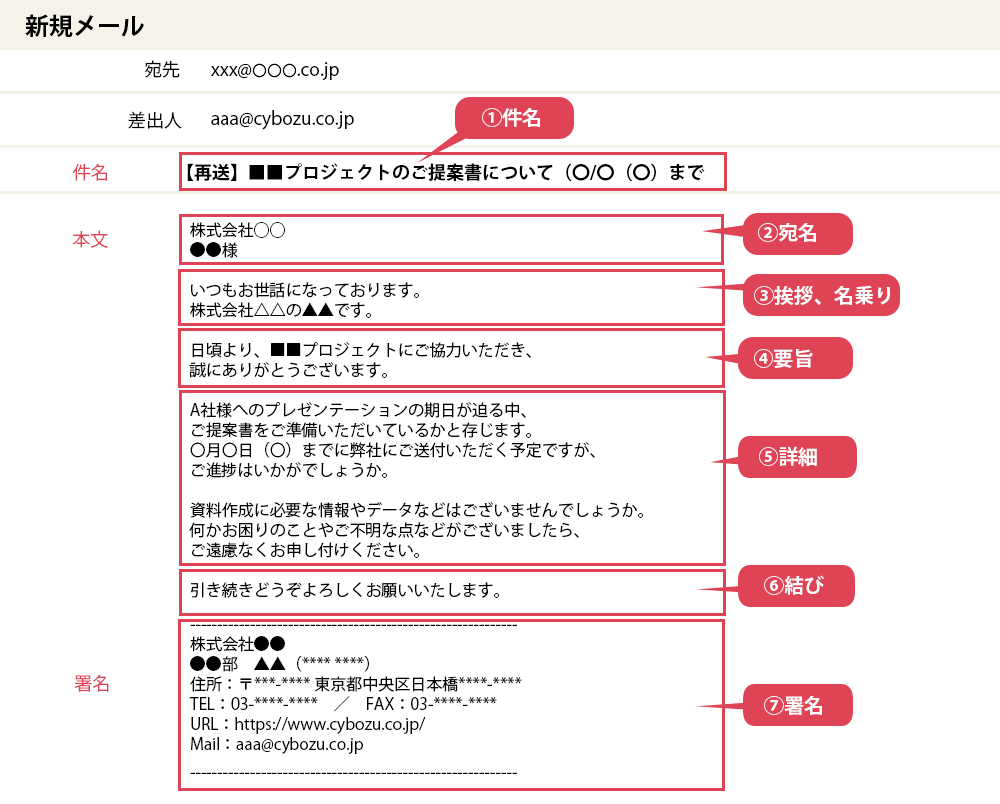Screen dimensions: 1000x804
Task: Click the ③挨拶、名乗り callout badge
Action: point(820,295)
